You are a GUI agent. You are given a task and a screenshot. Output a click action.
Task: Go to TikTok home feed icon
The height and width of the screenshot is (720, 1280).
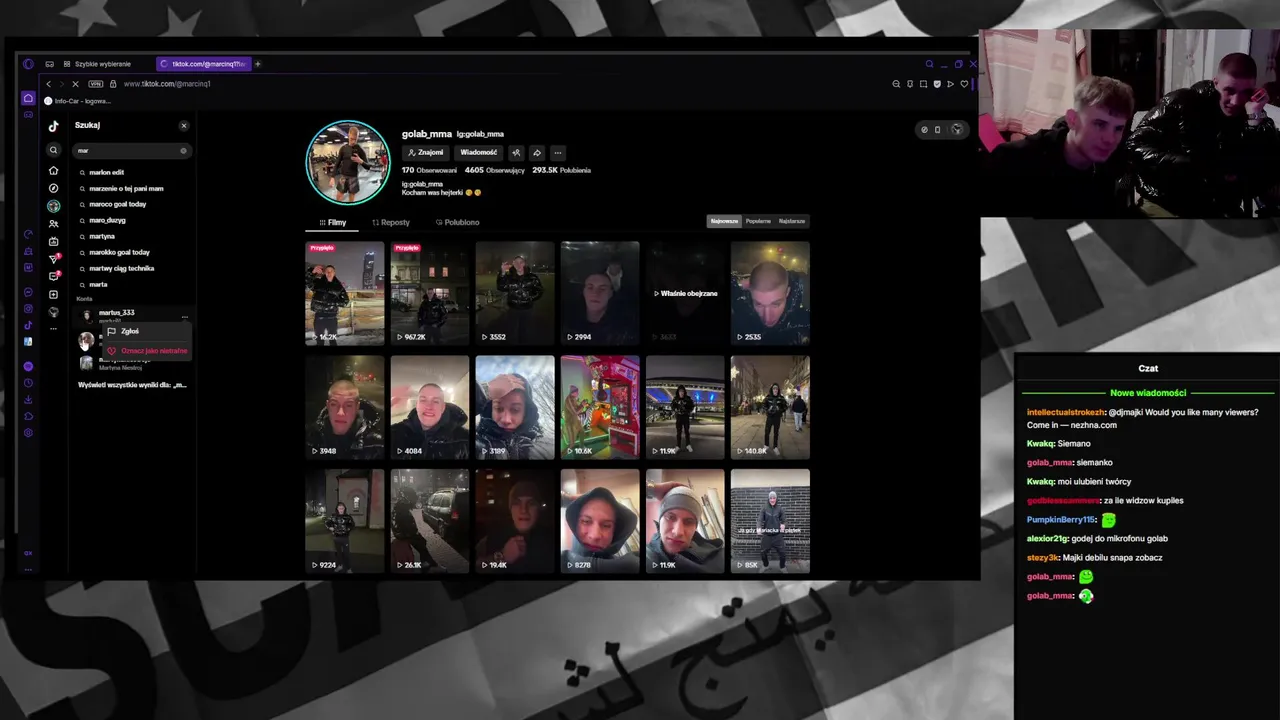(54, 171)
